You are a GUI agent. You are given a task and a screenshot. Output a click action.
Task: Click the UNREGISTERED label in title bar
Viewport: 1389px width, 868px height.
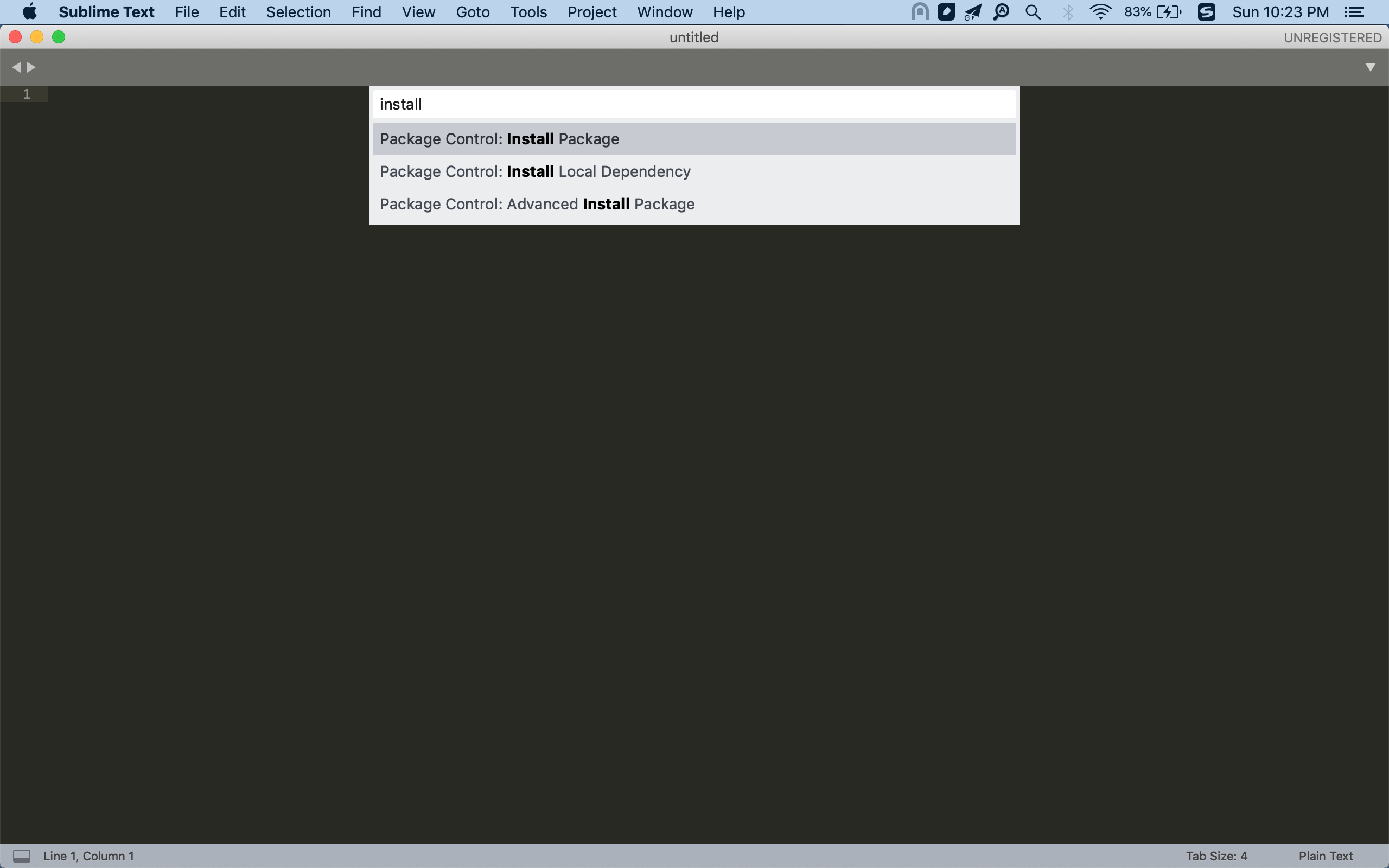pos(1332,38)
